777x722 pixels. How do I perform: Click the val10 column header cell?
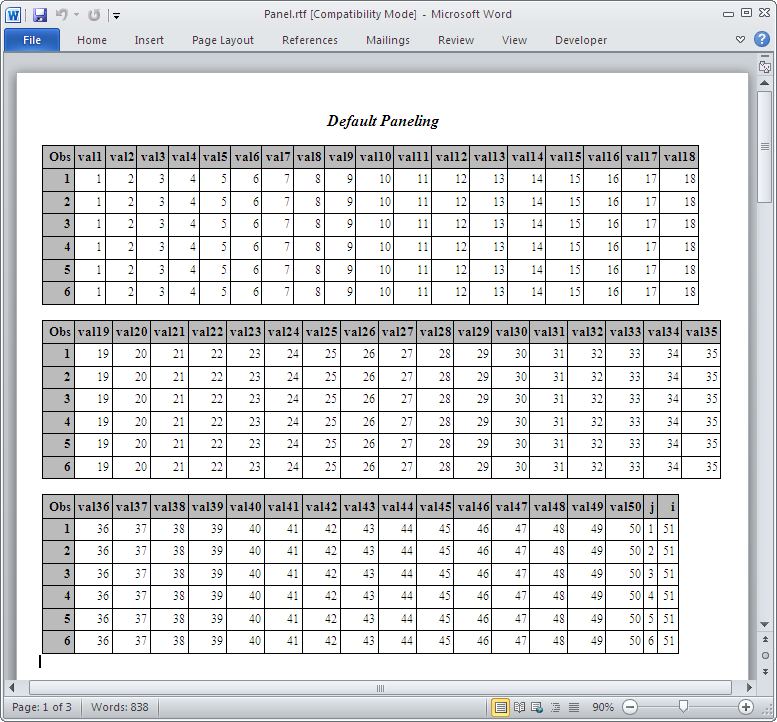(x=375, y=157)
